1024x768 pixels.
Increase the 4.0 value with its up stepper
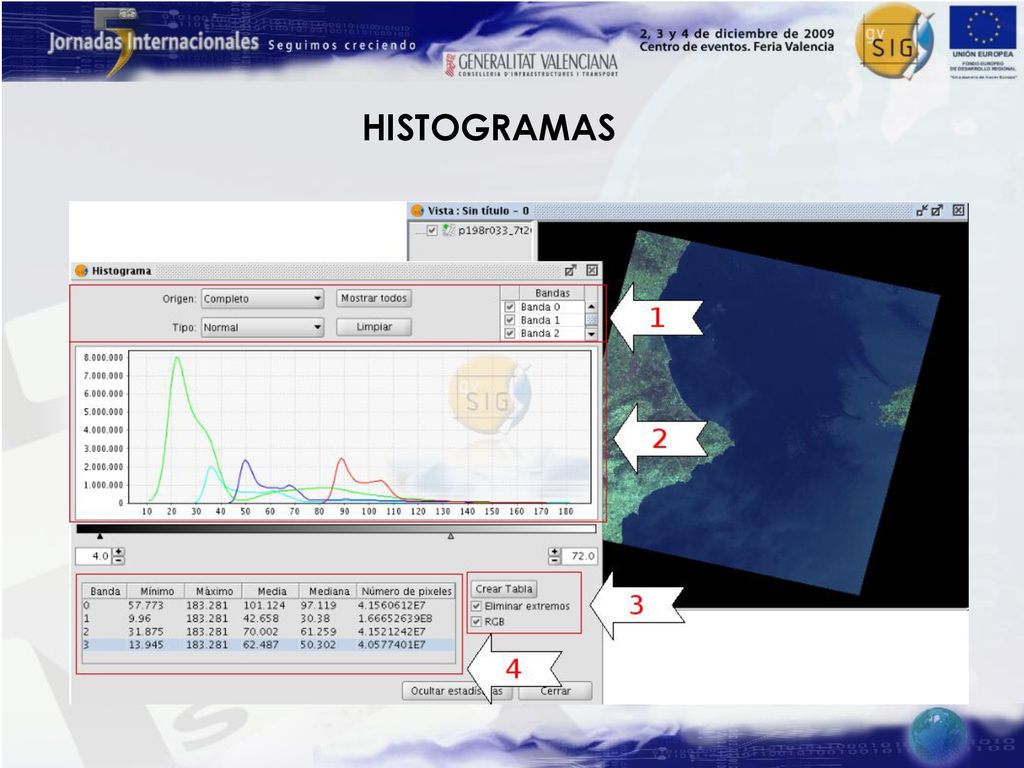[x=118, y=552]
